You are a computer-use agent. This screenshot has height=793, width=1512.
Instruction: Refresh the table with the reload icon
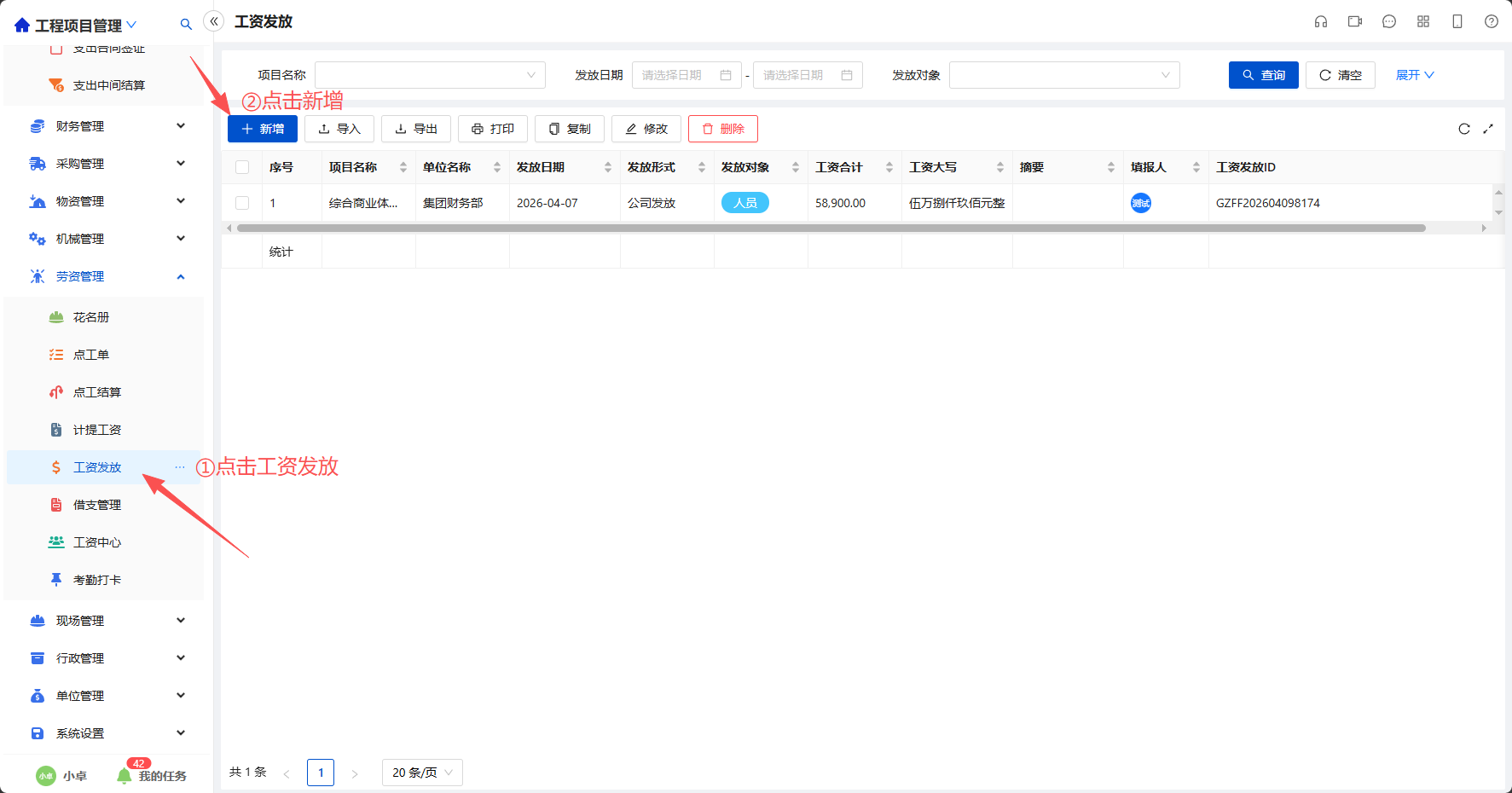click(x=1464, y=129)
